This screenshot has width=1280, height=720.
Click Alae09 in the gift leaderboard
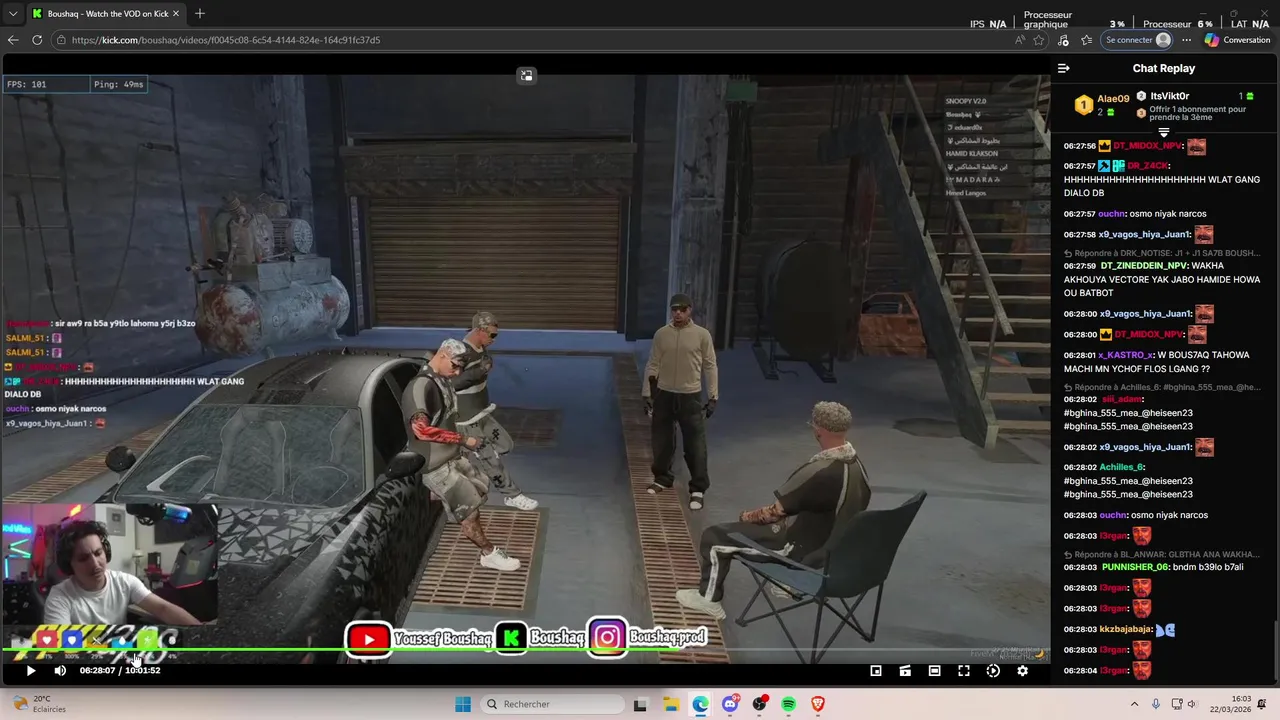tap(1113, 99)
